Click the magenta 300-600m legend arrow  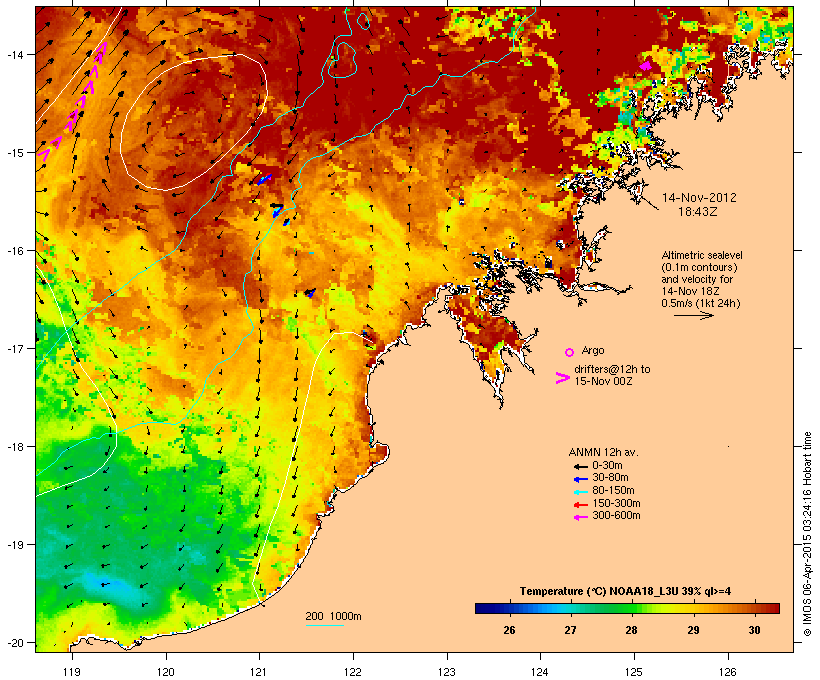tap(580, 517)
